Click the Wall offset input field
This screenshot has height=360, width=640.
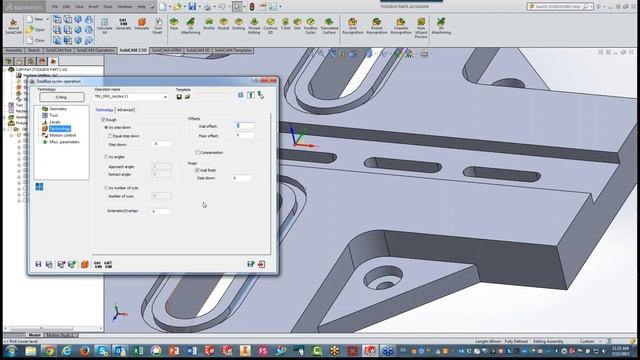(245, 126)
